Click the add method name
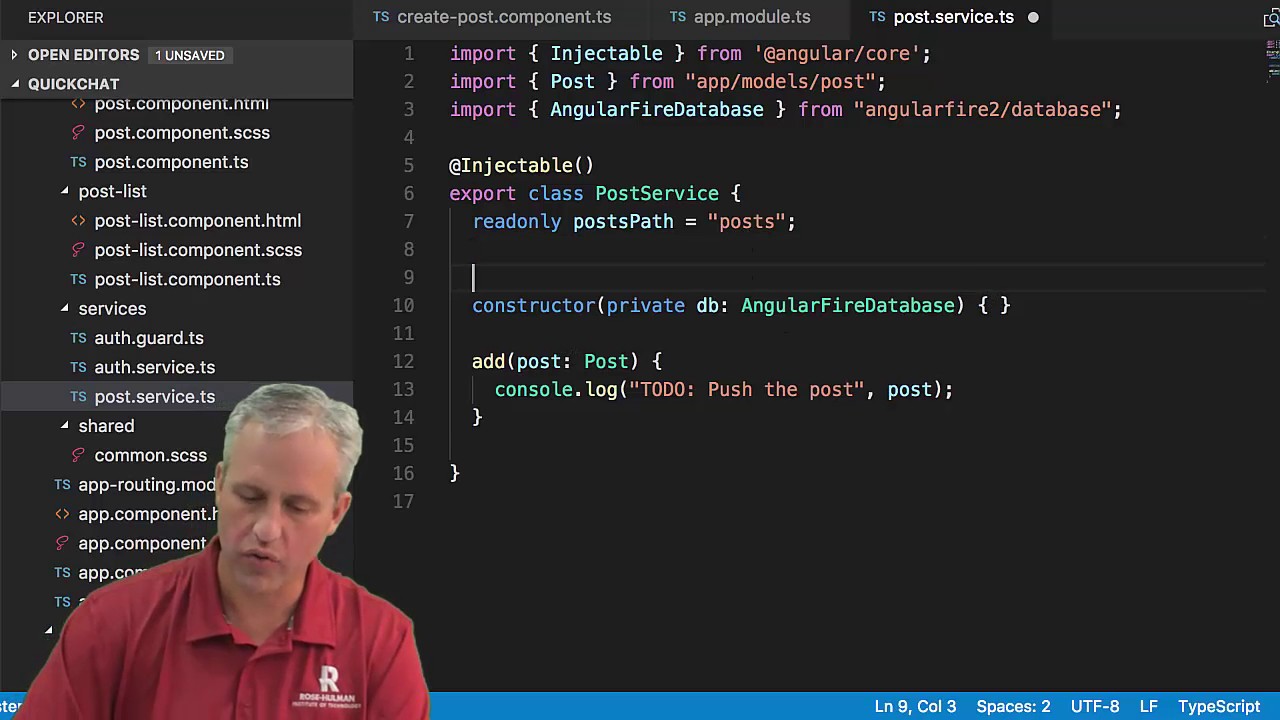The width and height of the screenshot is (1280, 720). click(489, 361)
